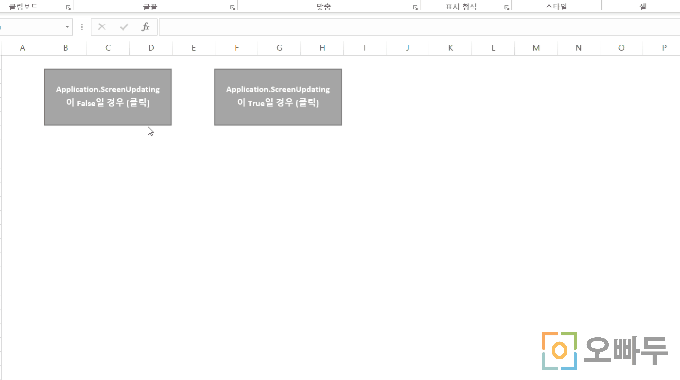Select column A header

[x=23, y=48]
